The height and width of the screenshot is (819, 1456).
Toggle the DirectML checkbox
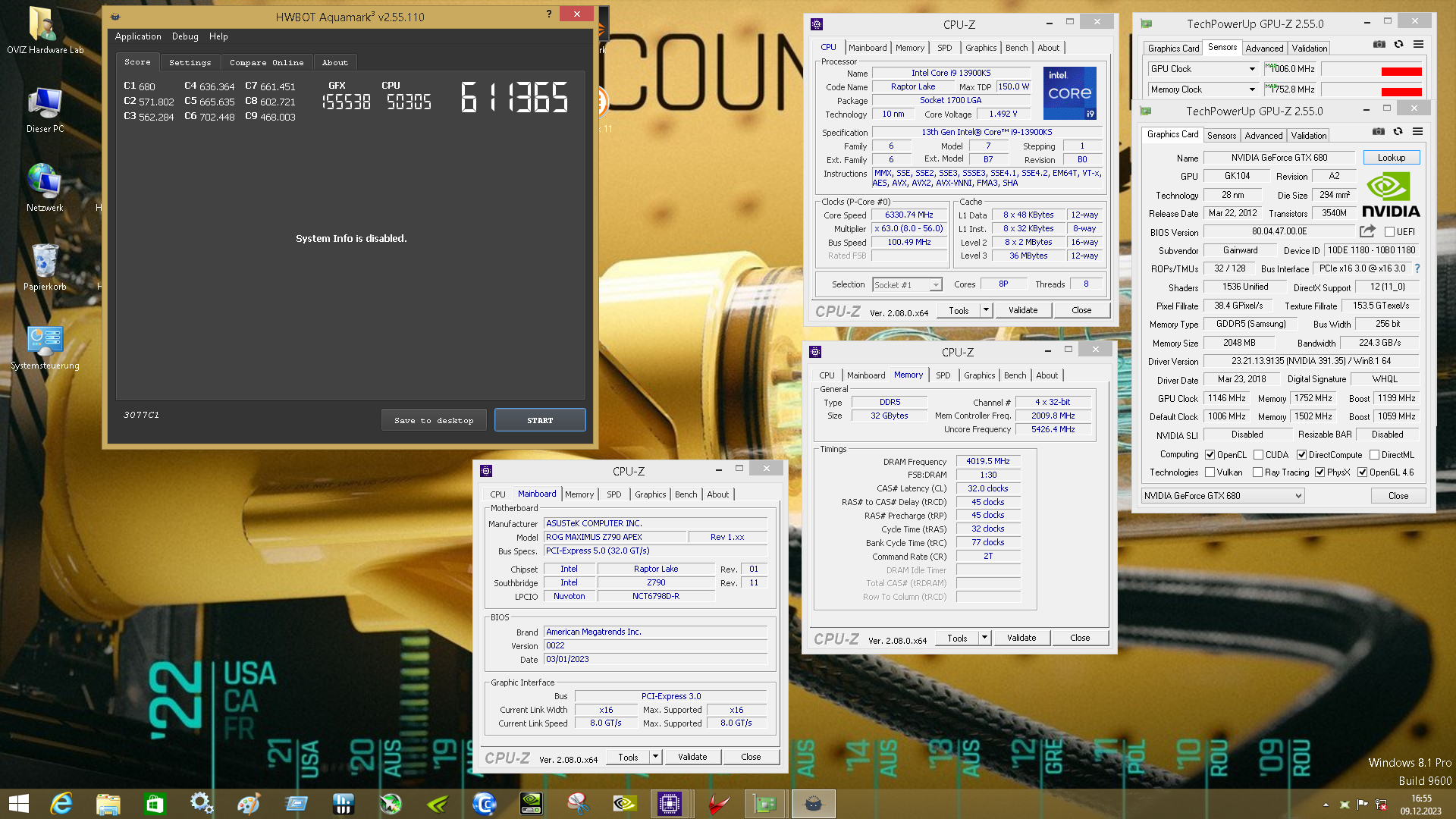tap(1374, 455)
